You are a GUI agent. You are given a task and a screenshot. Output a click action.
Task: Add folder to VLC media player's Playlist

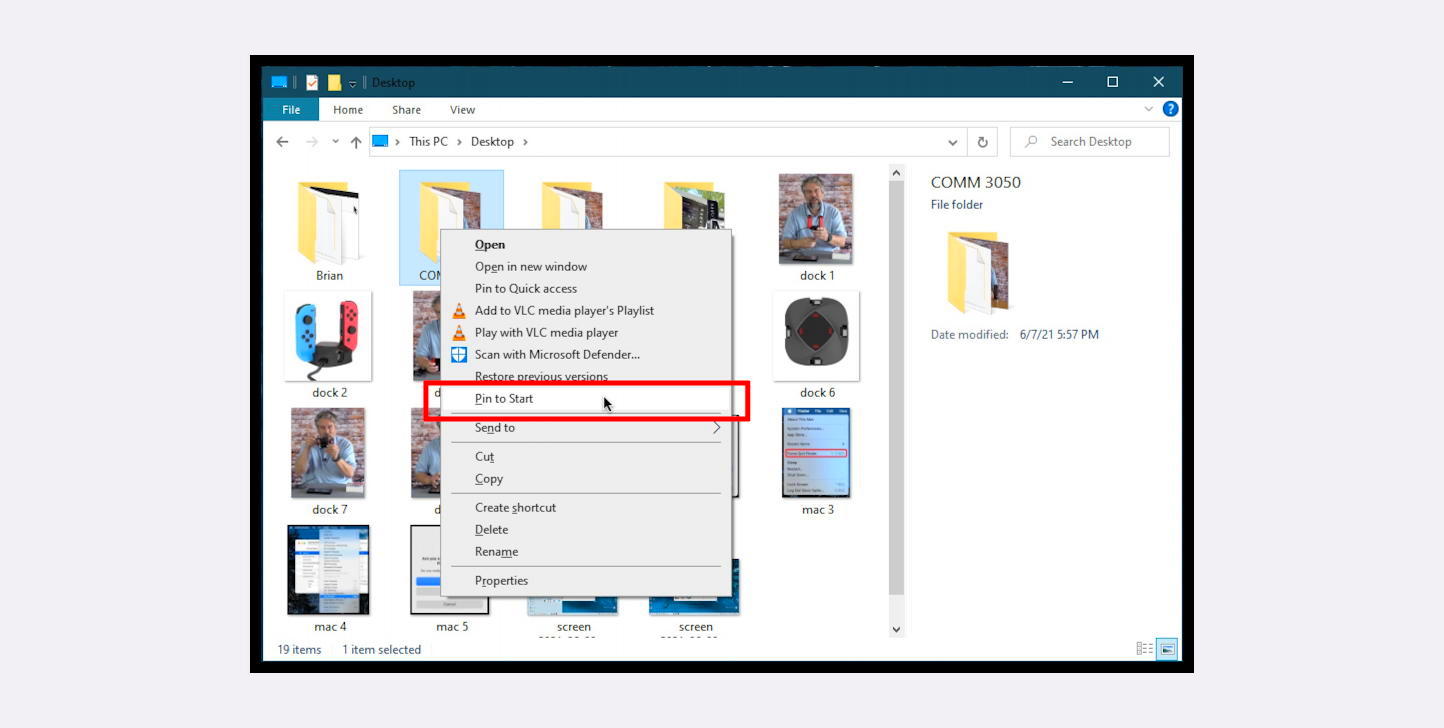(x=564, y=310)
